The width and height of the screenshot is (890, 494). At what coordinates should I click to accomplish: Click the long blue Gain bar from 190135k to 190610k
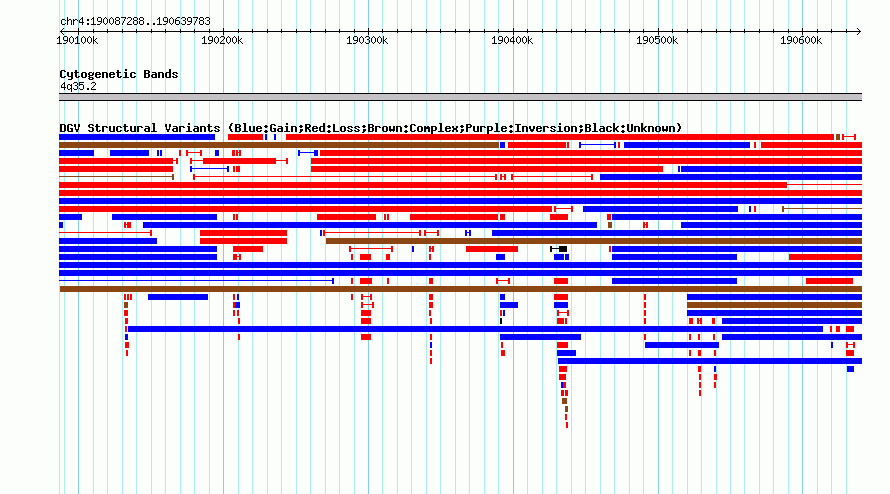(475, 329)
